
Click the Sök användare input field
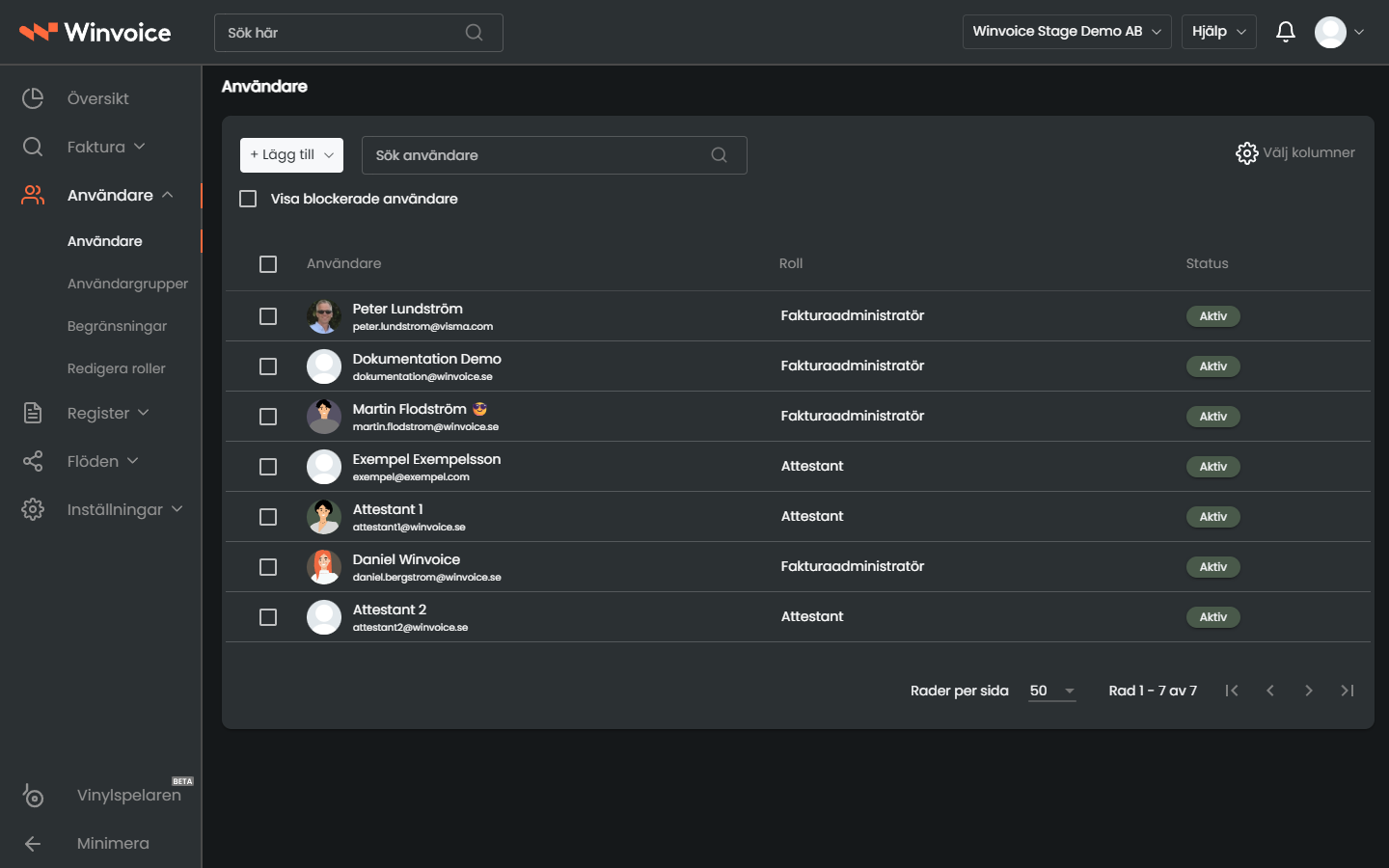click(555, 155)
